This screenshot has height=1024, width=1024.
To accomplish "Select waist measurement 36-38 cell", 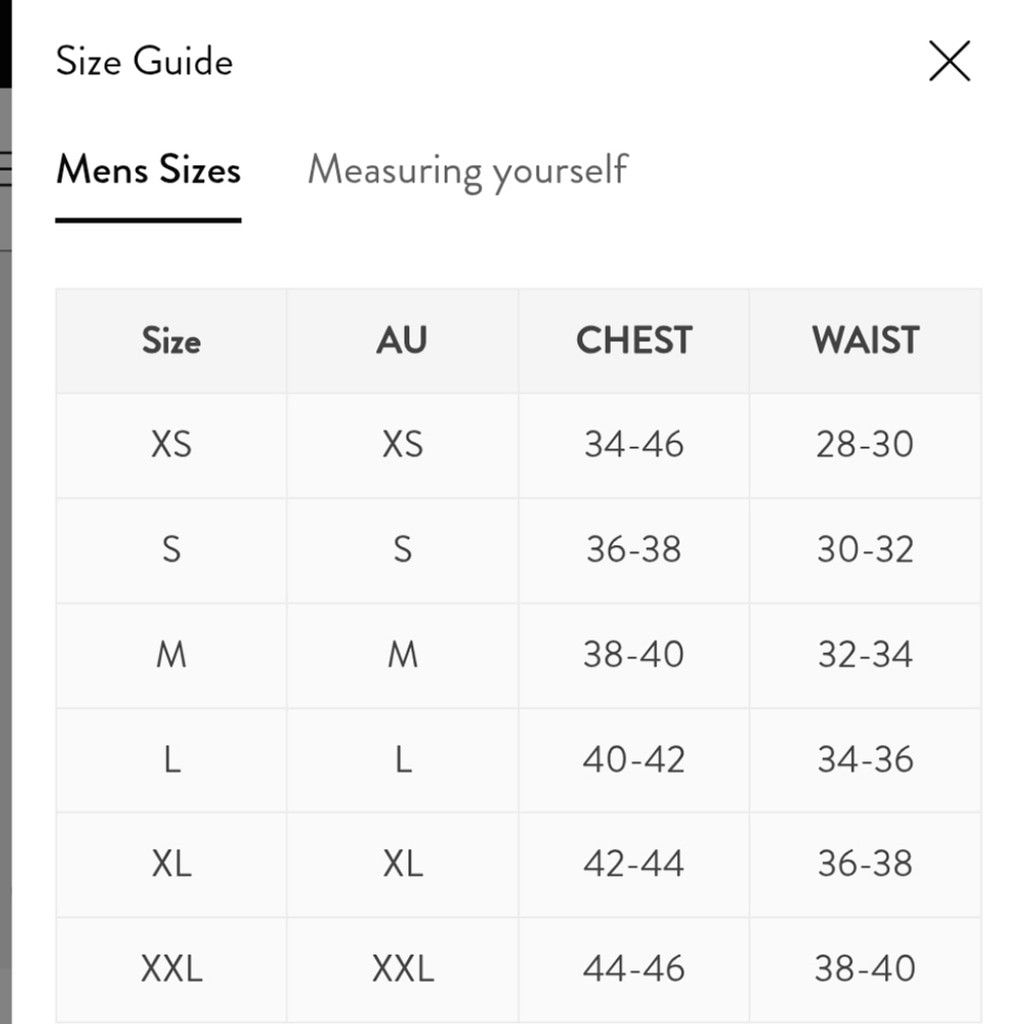I will pyautogui.click(x=865, y=865).
